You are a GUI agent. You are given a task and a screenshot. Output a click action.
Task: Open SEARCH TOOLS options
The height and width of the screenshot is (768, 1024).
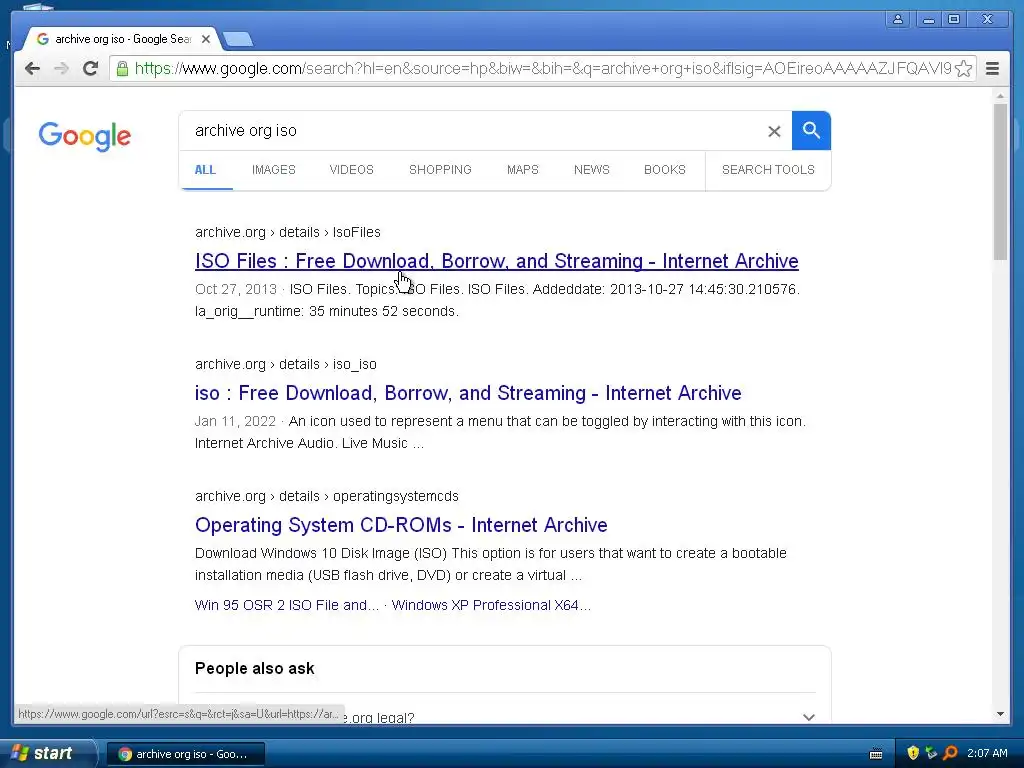768,170
